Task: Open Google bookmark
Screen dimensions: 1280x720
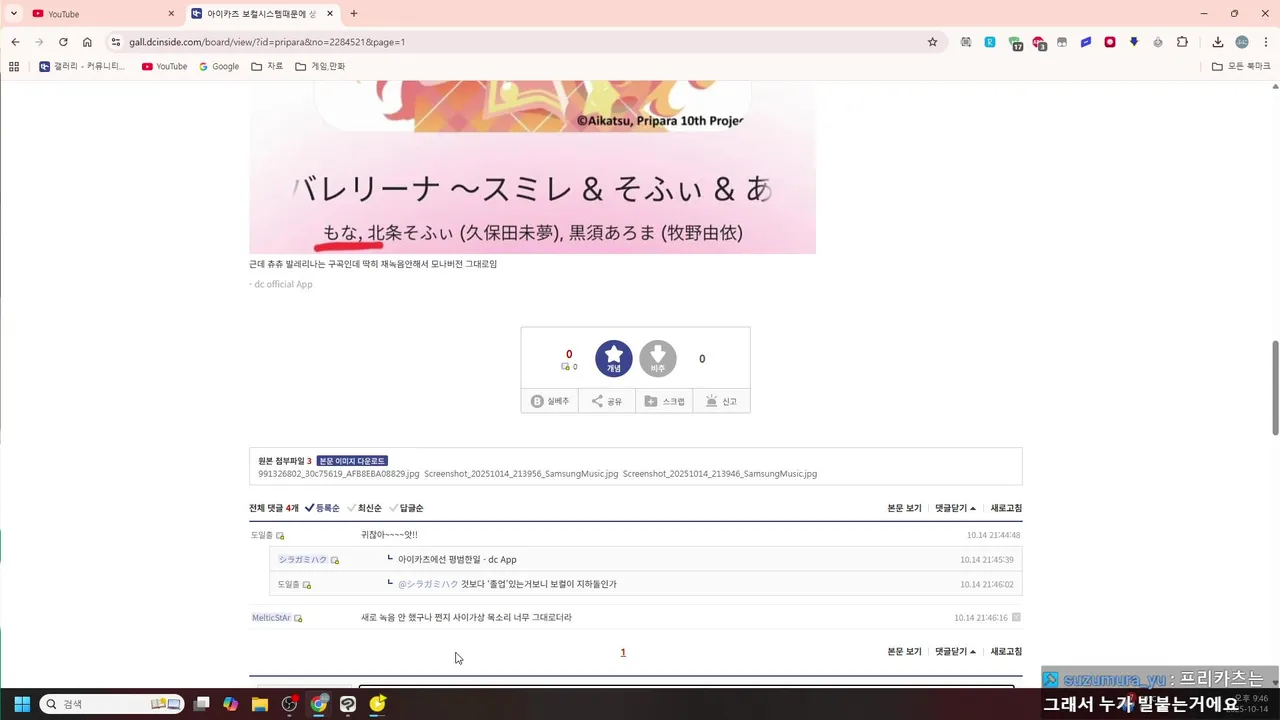Action: tap(219, 67)
